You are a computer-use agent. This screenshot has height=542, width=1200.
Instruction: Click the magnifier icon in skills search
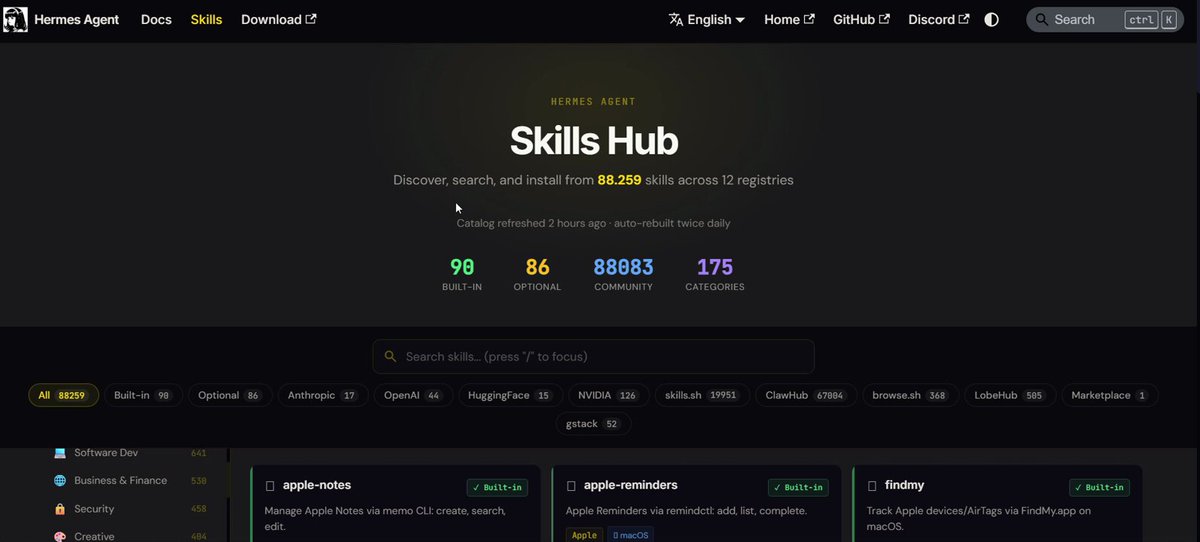389,357
